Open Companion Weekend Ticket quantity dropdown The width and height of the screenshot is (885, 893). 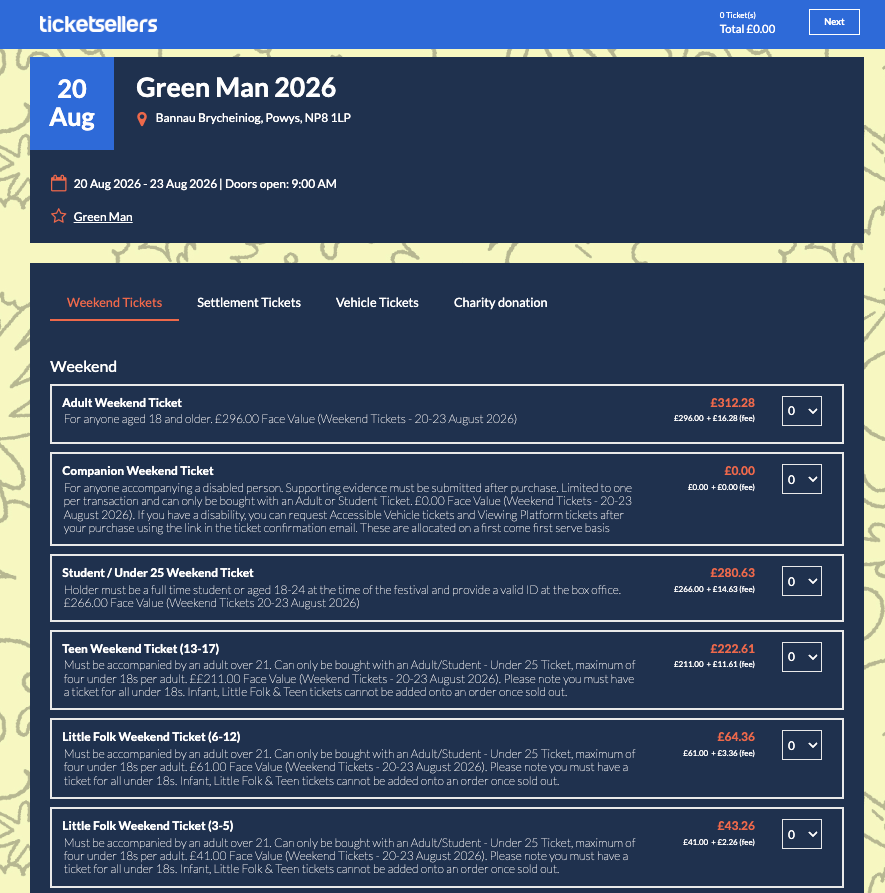801,479
